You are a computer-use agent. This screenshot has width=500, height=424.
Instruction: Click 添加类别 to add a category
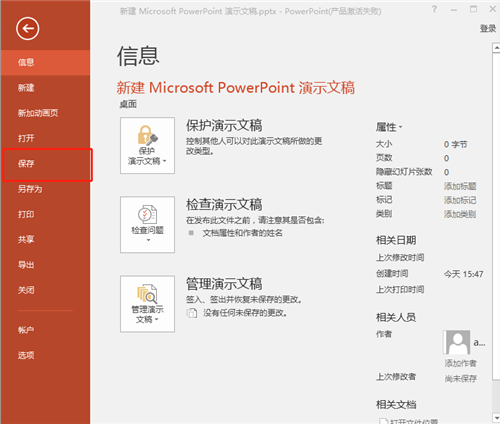point(460,214)
